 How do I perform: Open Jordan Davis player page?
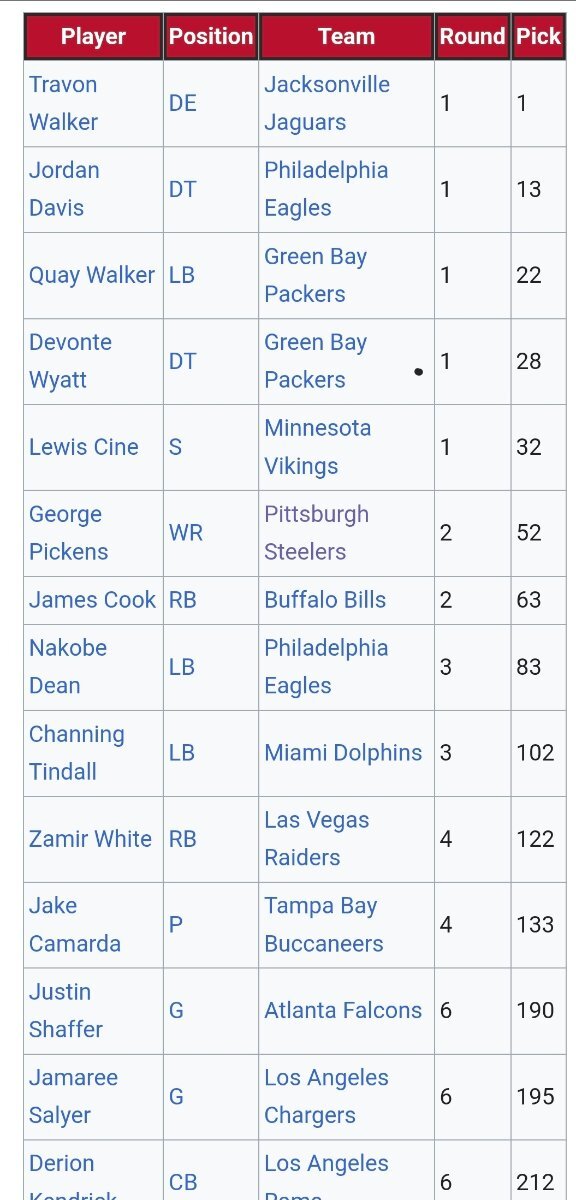[64, 189]
